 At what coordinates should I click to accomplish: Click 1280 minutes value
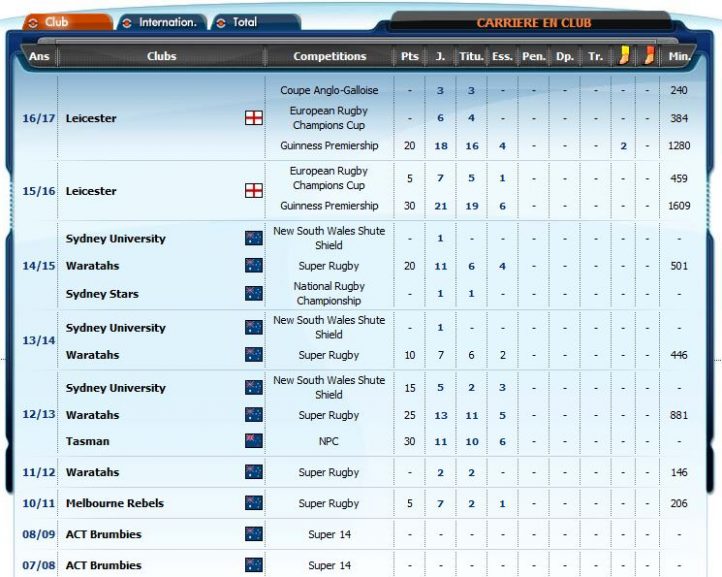[x=679, y=146]
